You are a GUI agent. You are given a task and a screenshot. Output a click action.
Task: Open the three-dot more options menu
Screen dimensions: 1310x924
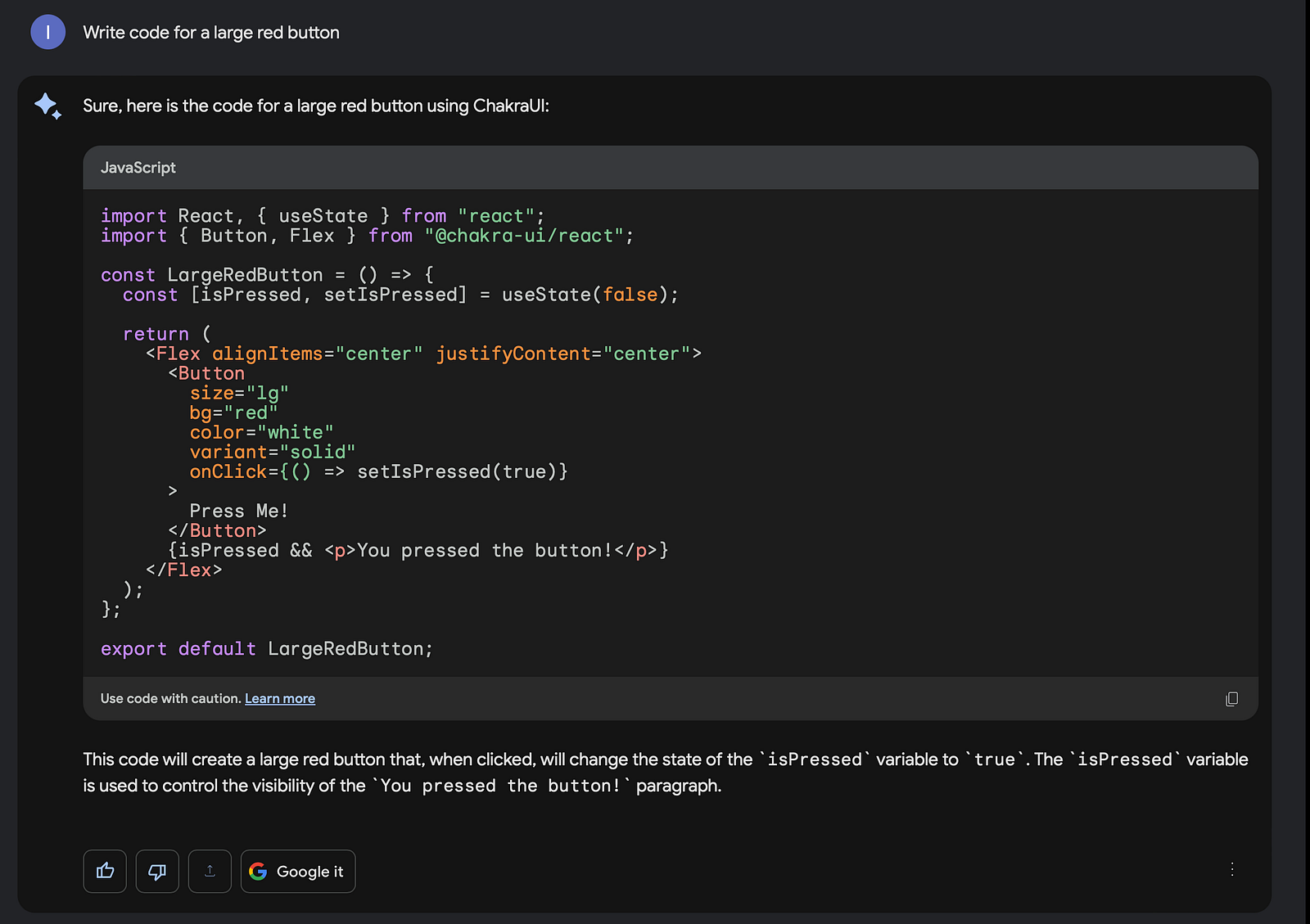coord(1231,869)
